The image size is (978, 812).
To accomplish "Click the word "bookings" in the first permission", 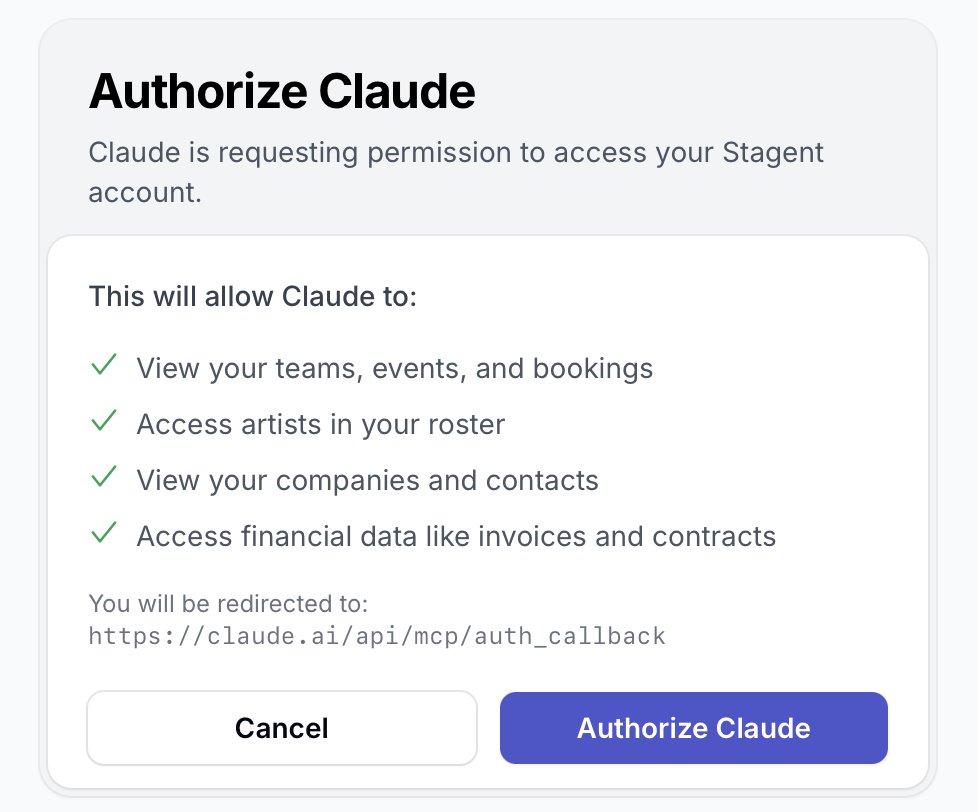I will 593,368.
